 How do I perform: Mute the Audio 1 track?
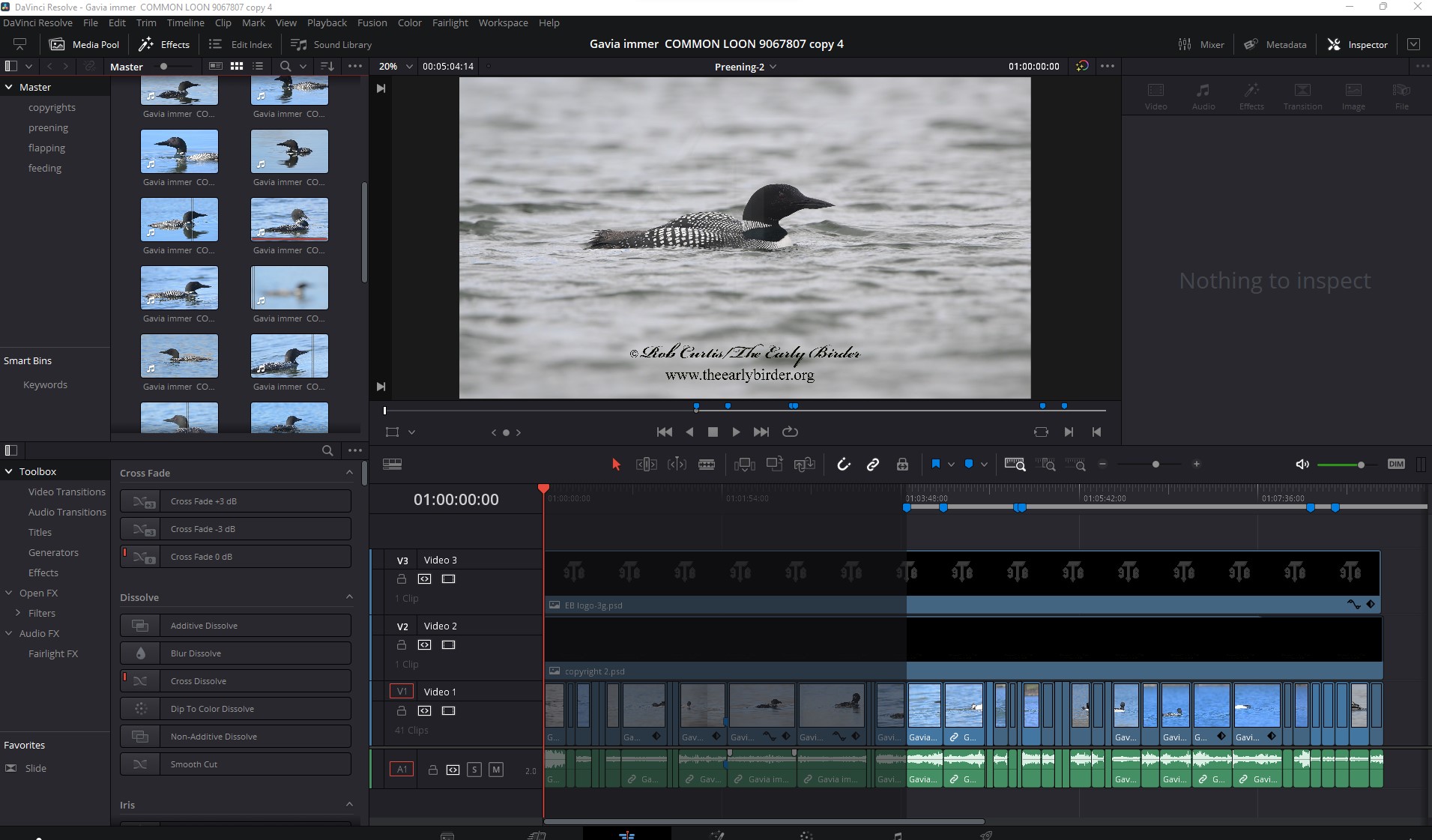tap(495, 770)
